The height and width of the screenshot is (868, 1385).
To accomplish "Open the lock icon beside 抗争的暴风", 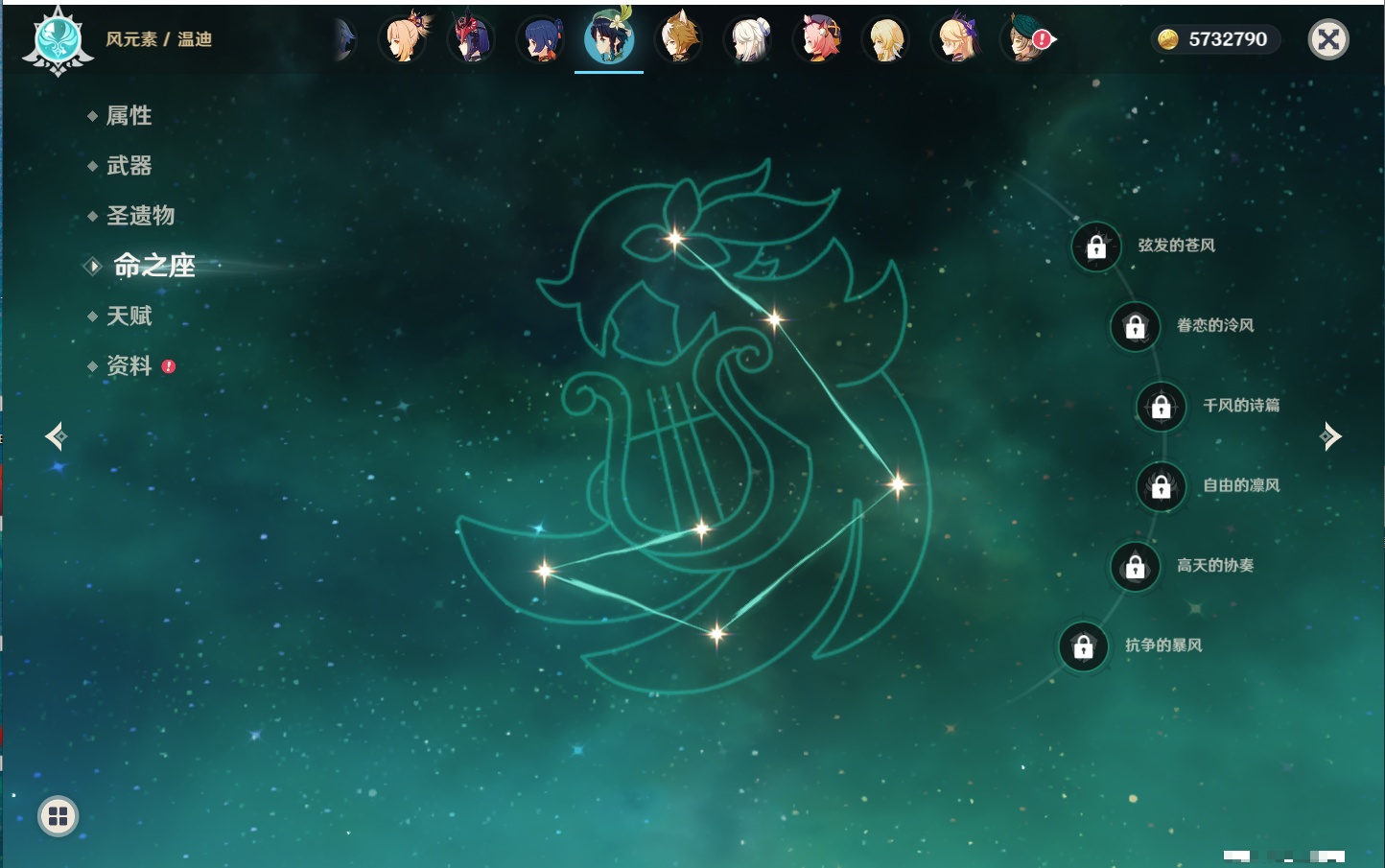I will [x=1084, y=646].
